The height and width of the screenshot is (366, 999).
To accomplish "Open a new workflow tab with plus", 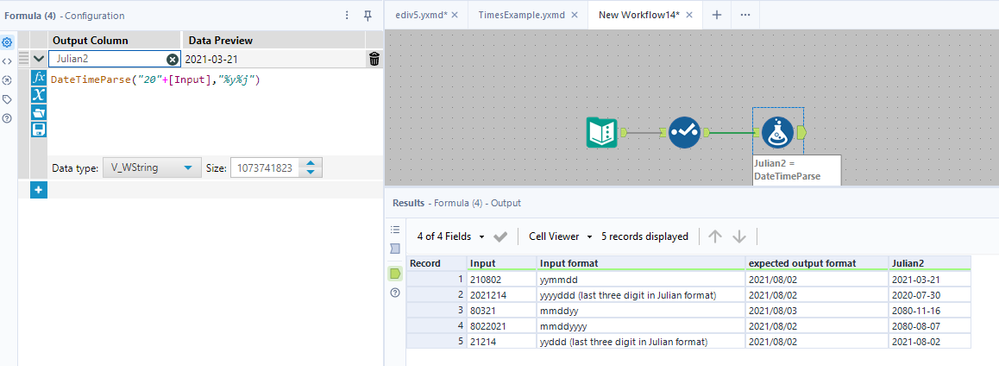I will click(716, 15).
